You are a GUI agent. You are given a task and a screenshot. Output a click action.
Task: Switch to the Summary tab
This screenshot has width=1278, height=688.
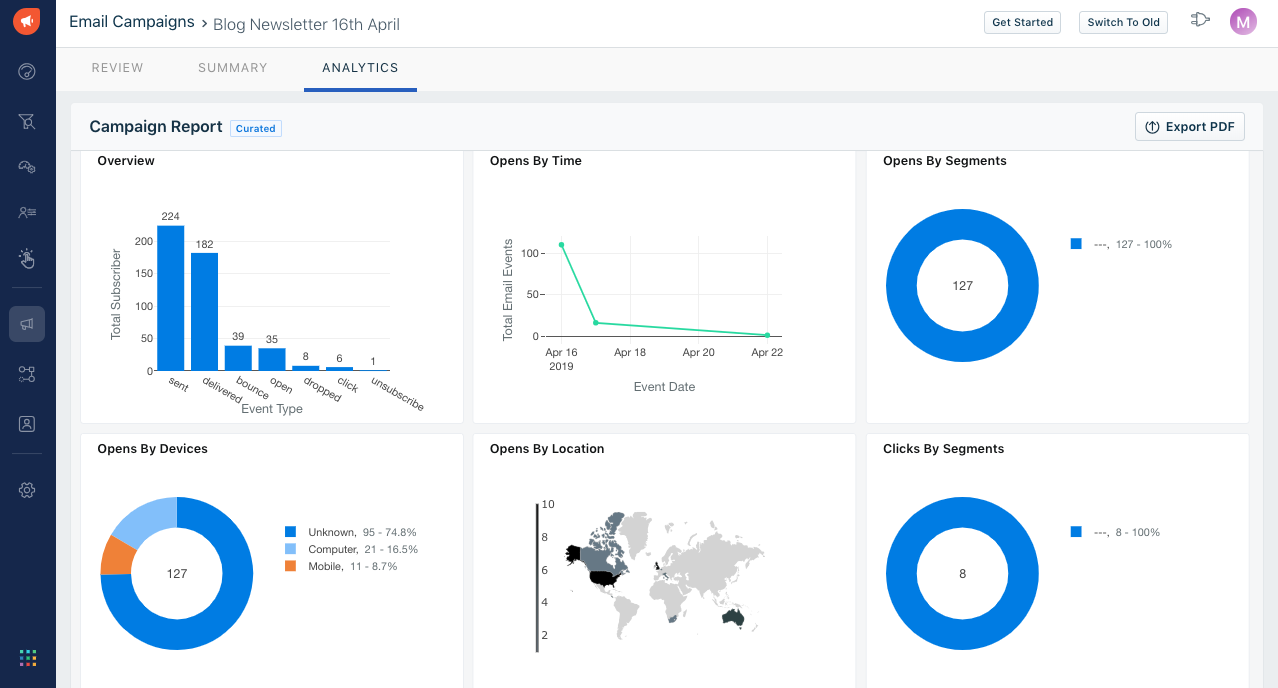pyautogui.click(x=233, y=68)
